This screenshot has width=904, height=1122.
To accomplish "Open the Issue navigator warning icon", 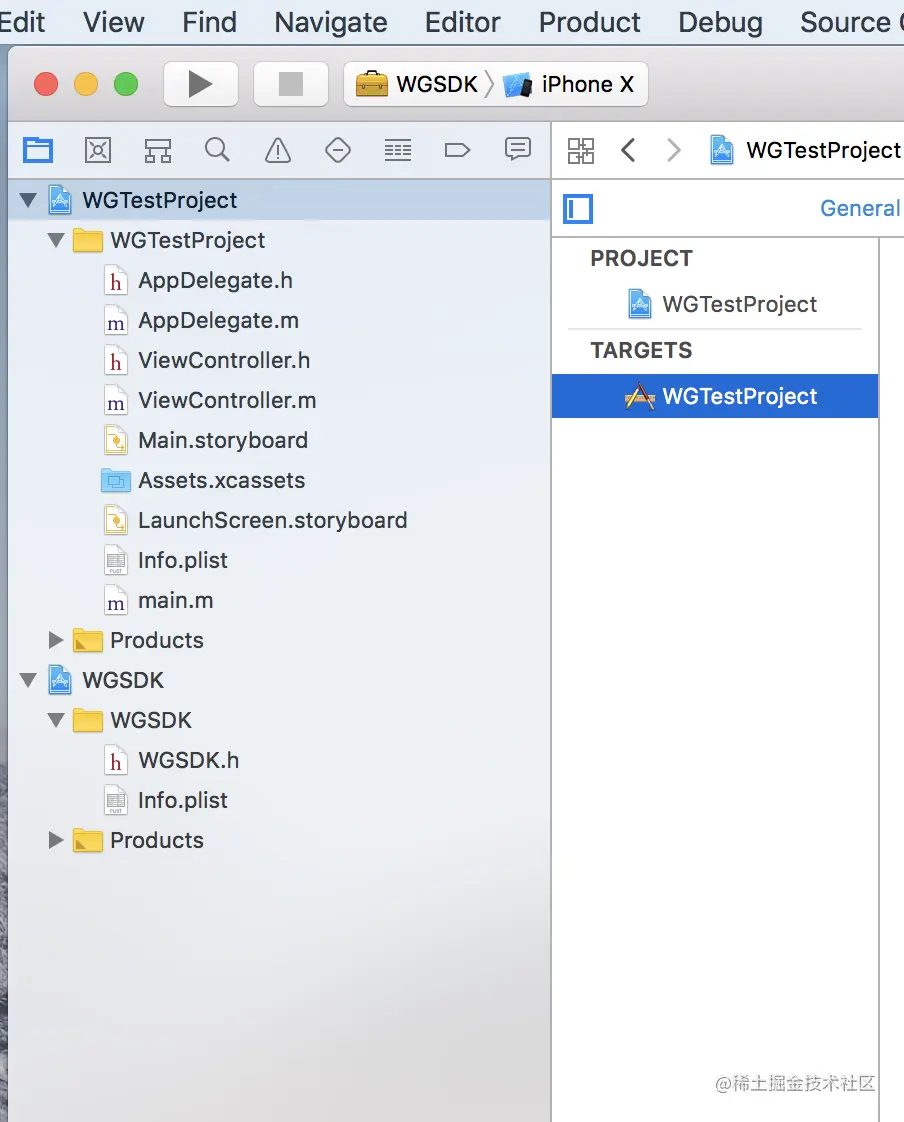I will pos(278,150).
